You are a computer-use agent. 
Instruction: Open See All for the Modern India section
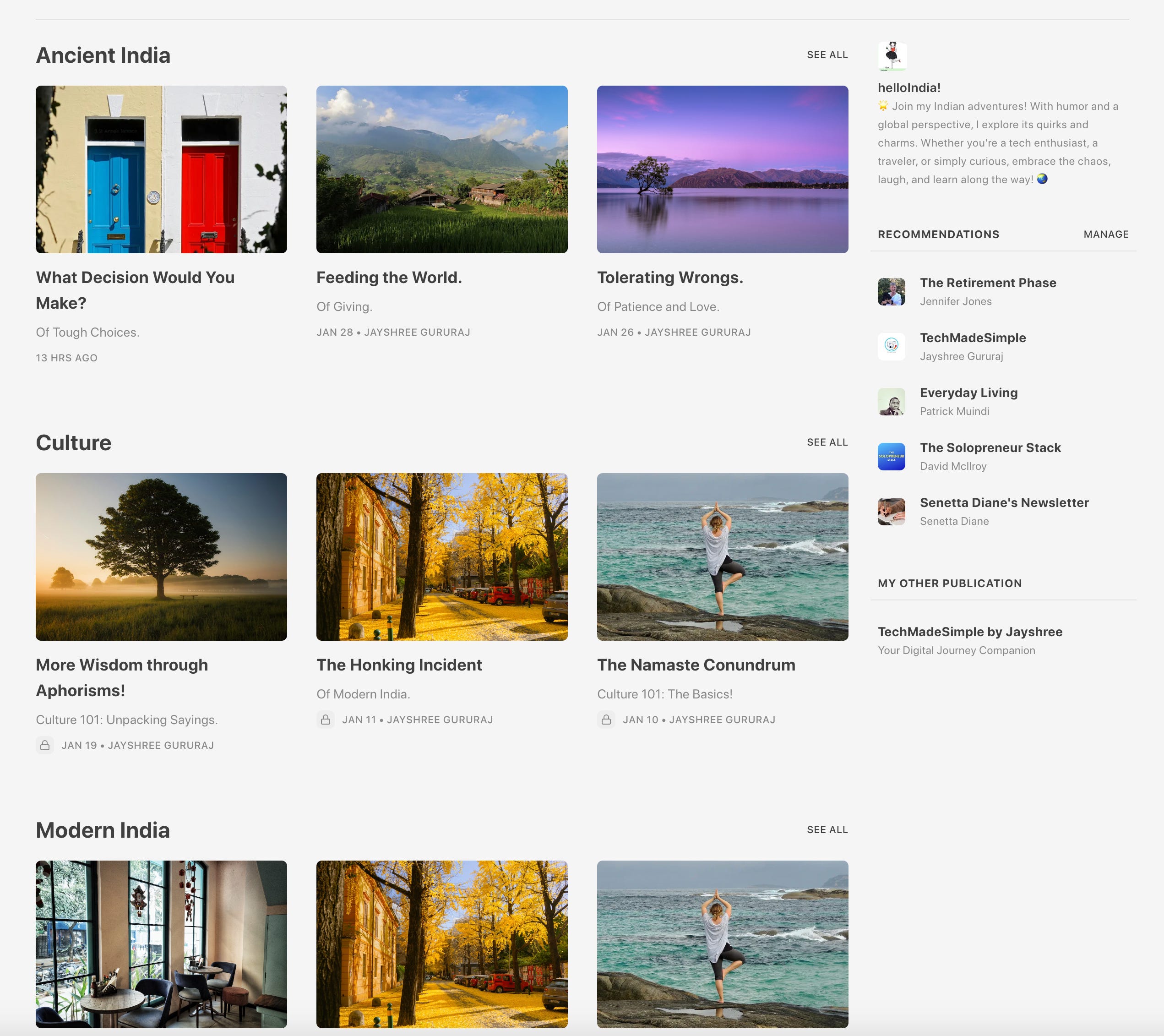827,830
